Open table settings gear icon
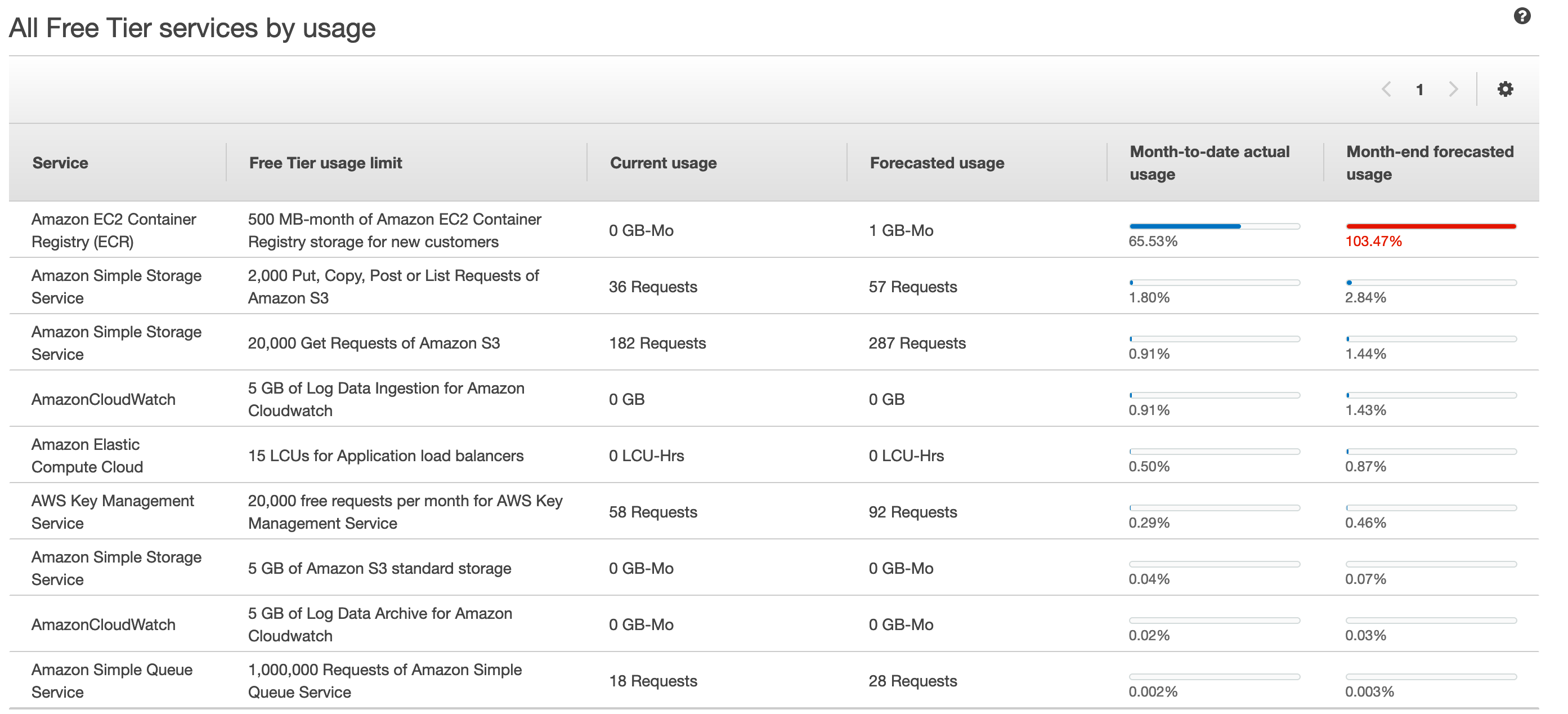1568x714 pixels. click(x=1505, y=89)
